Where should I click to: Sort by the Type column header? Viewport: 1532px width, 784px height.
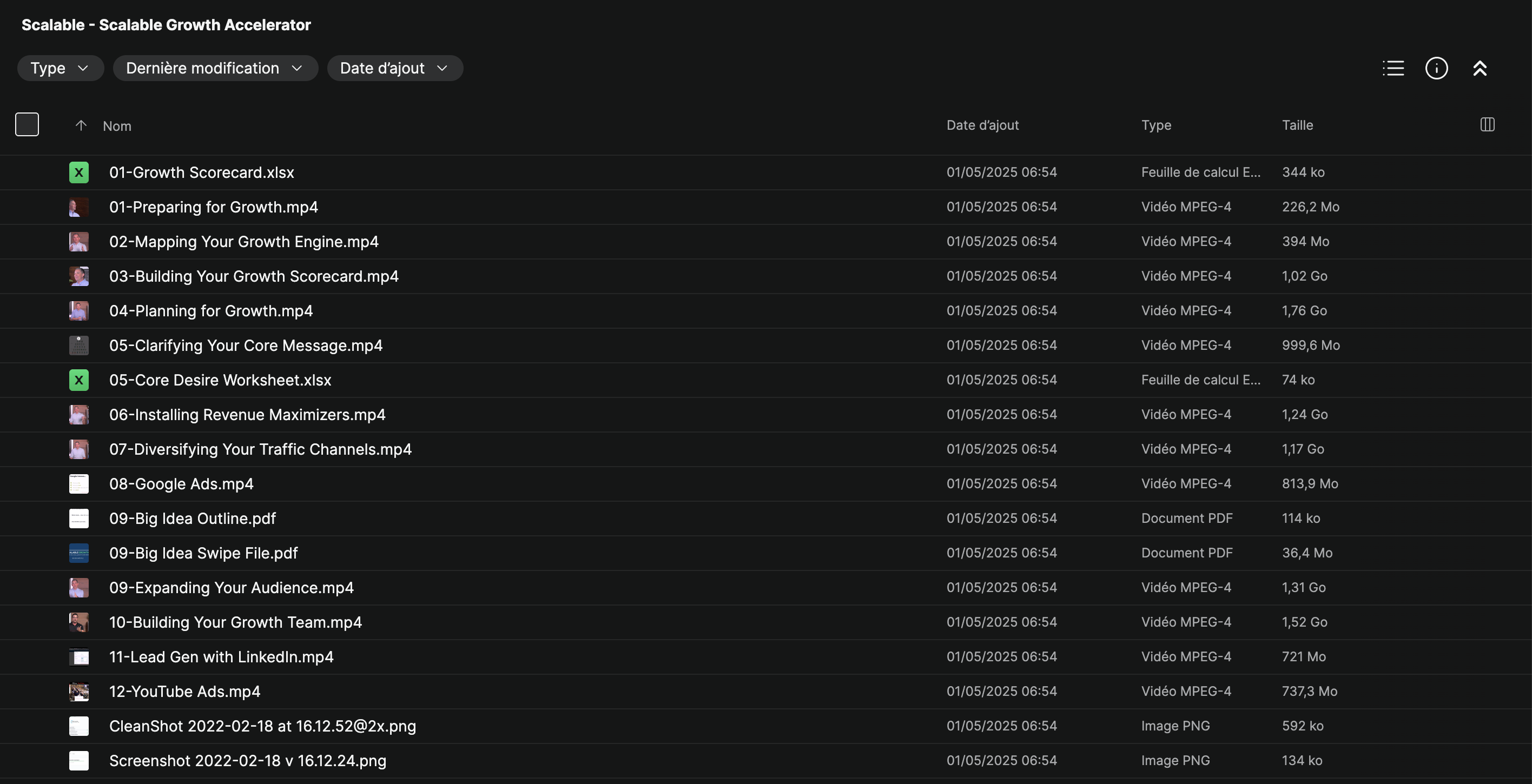coord(1155,125)
